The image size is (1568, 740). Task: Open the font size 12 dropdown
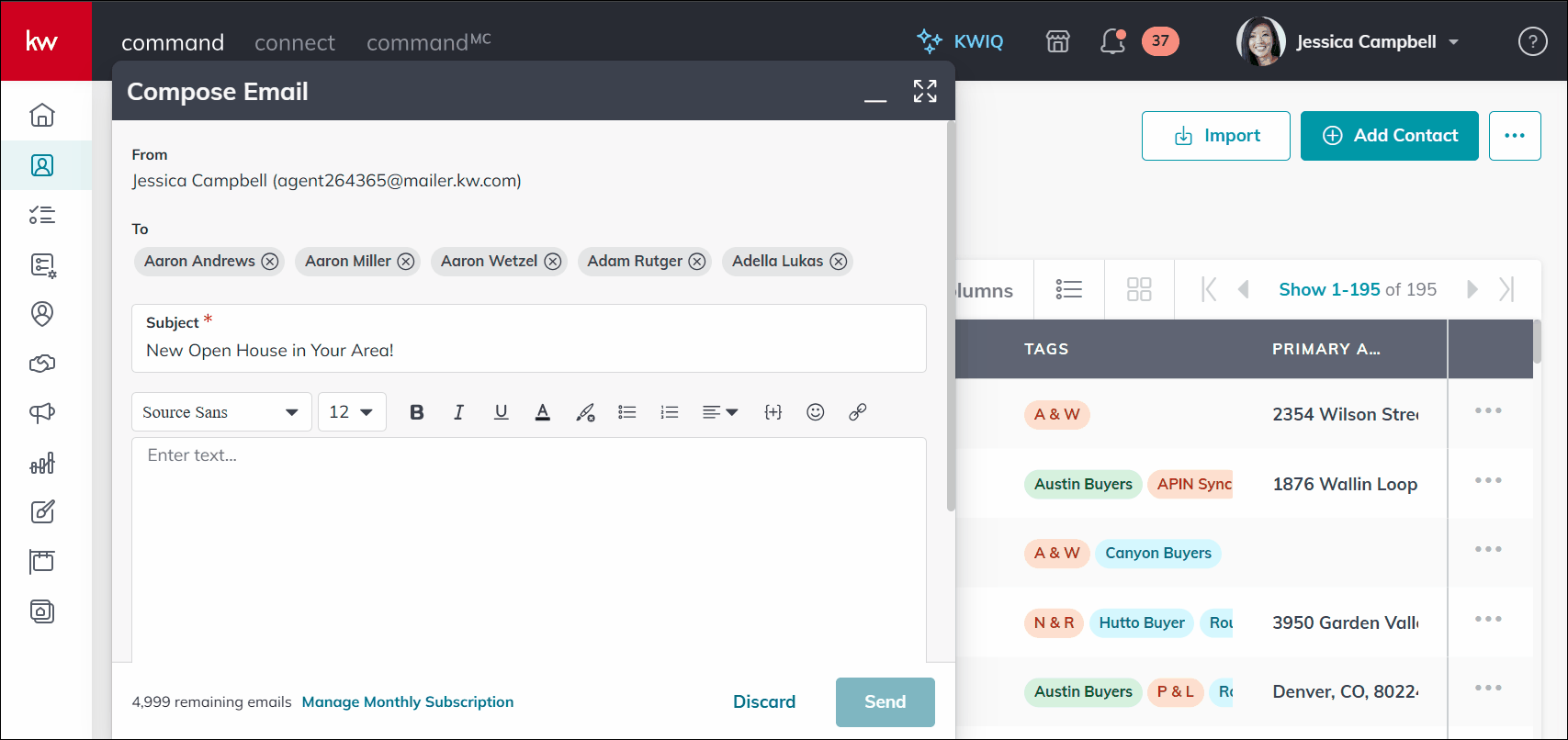pyautogui.click(x=352, y=412)
